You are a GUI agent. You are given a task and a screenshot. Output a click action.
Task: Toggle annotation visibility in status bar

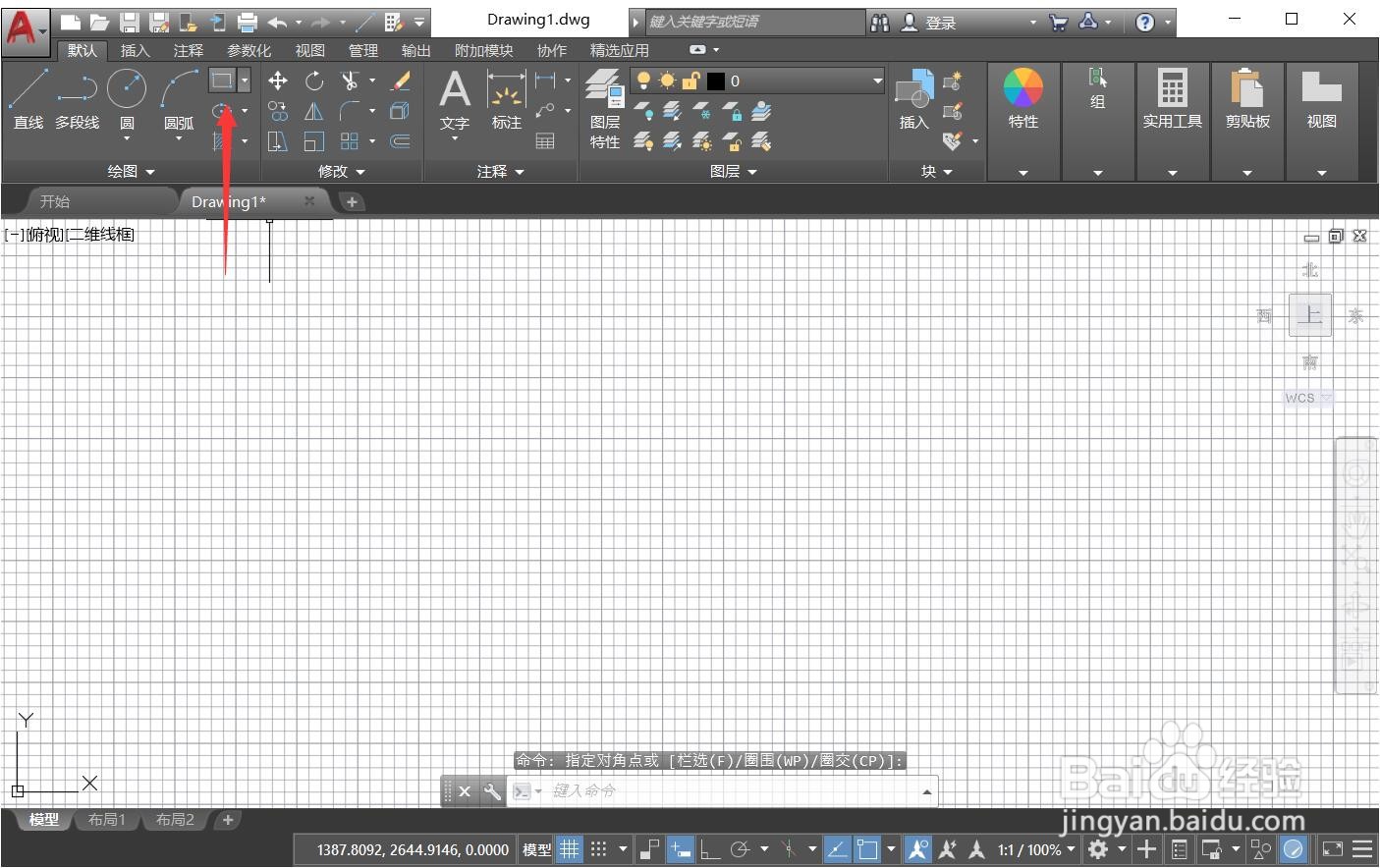(x=917, y=849)
